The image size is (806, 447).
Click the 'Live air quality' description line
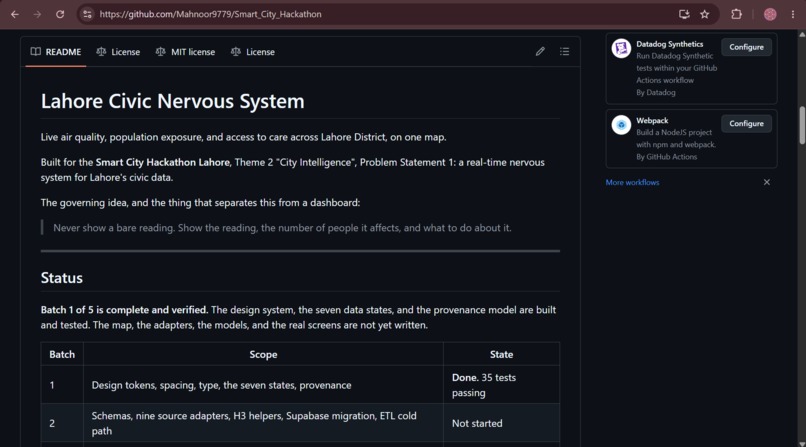click(x=244, y=137)
